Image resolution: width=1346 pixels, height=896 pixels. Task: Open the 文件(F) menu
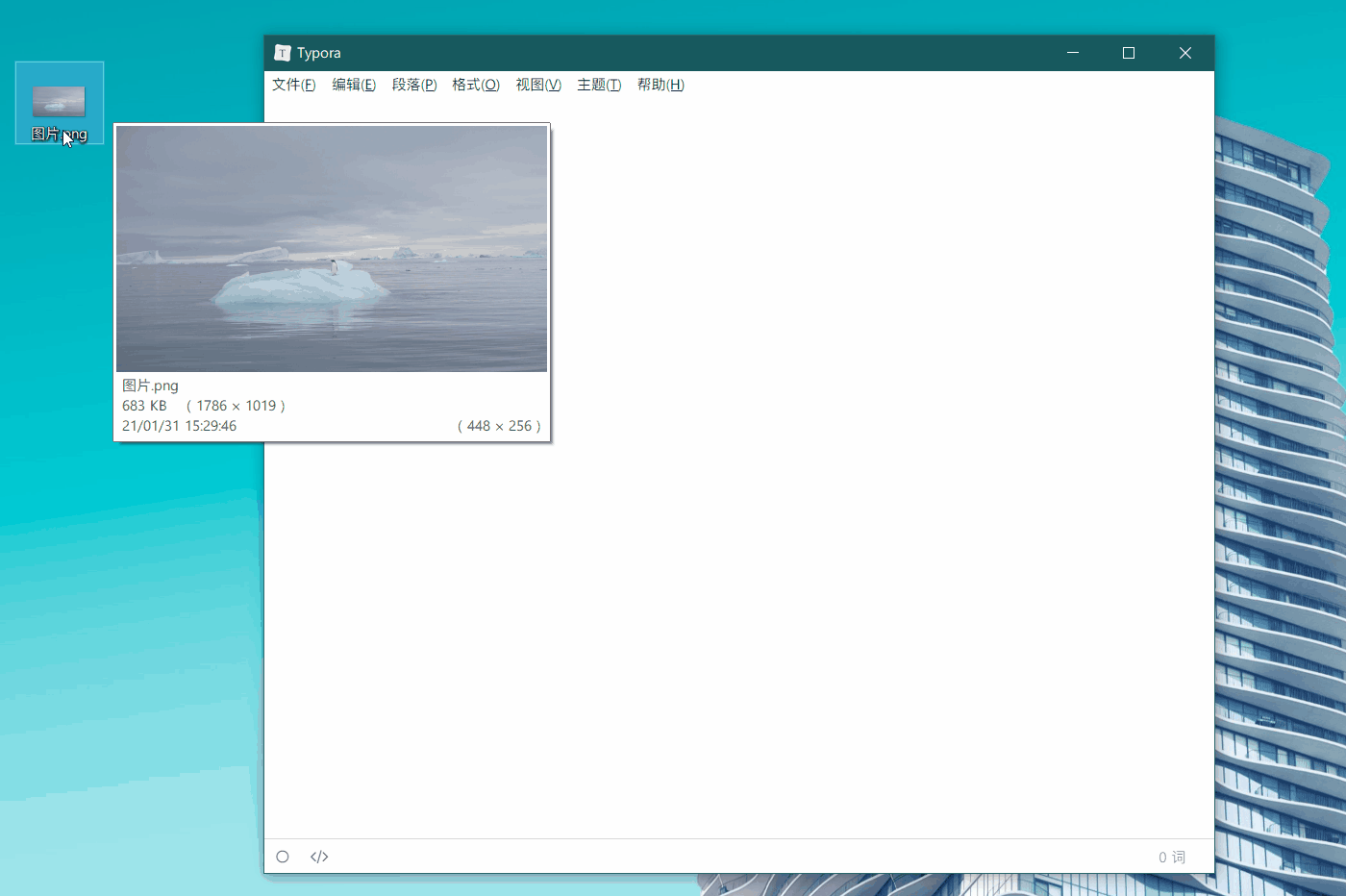click(293, 85)
